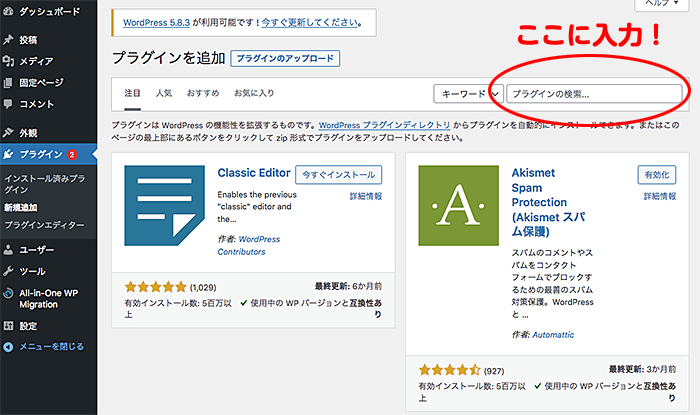Click the プラグインの検索 search field
Image resolution: width=700 pixels, height=415 pixels.
(594, 94)
